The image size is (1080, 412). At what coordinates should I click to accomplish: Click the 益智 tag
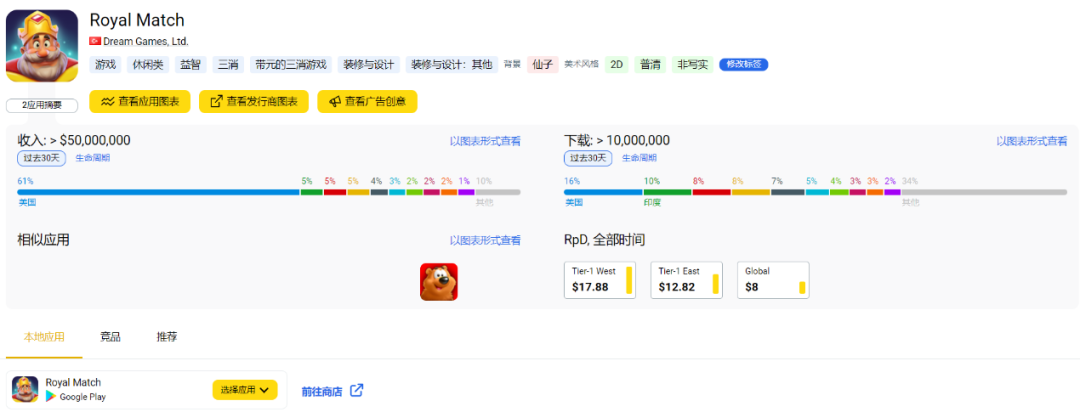[191, 65]
